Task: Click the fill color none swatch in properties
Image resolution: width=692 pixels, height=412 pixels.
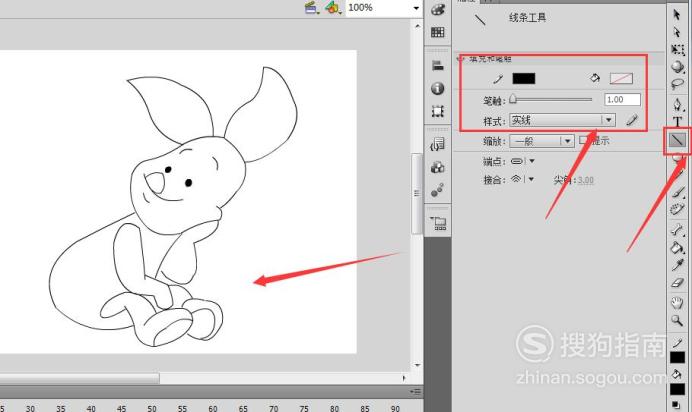Action: pyautogui.click(x=621, y=79)
